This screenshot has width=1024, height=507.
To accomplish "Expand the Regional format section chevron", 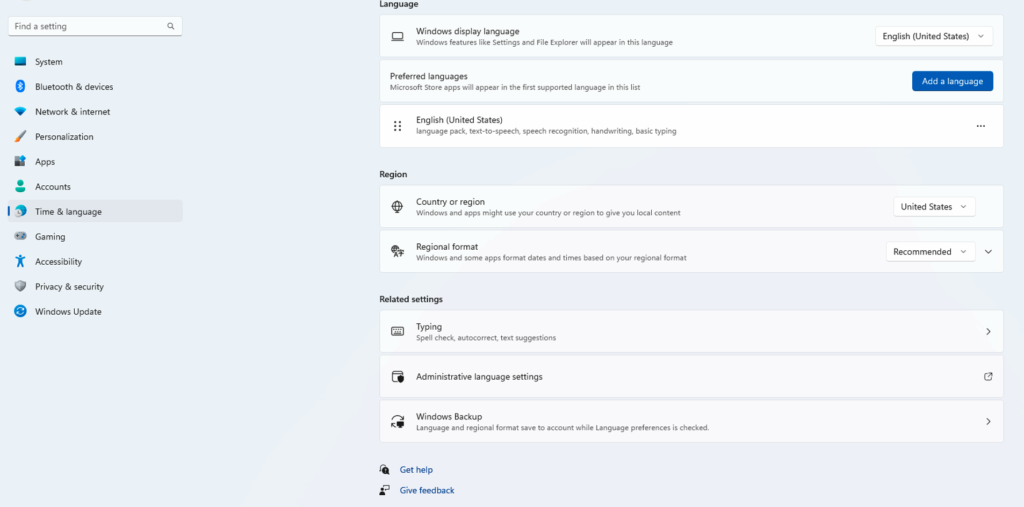I will click(x=988, y=252).
